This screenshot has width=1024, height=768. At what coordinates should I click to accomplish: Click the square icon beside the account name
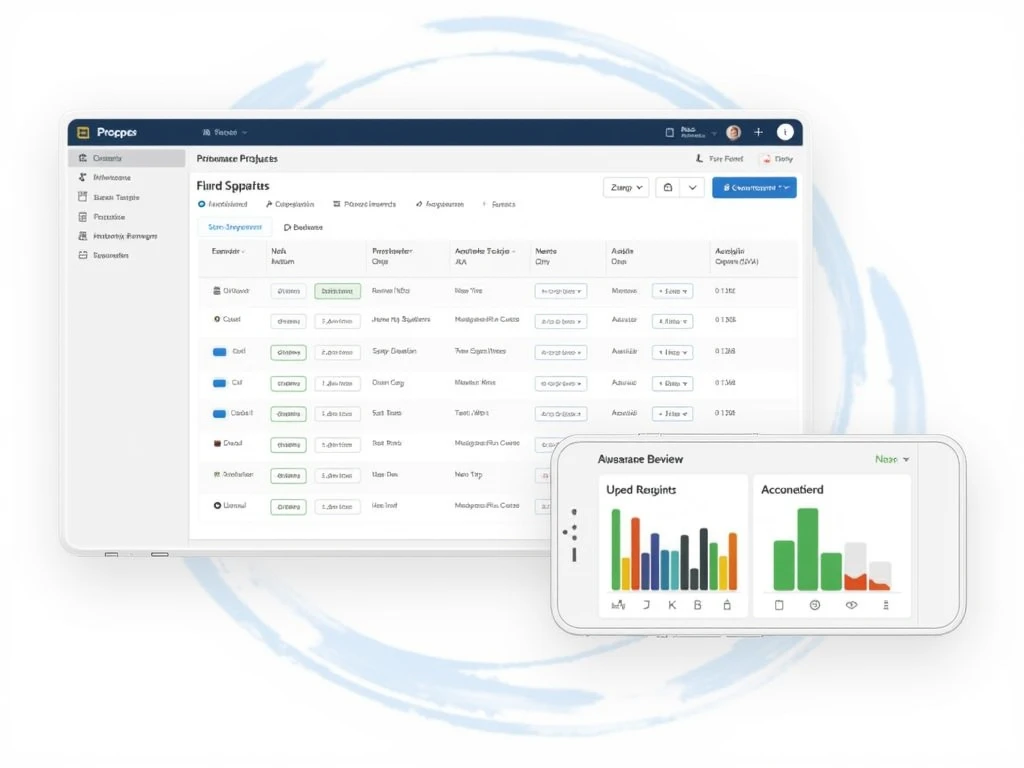click(669, 133)
